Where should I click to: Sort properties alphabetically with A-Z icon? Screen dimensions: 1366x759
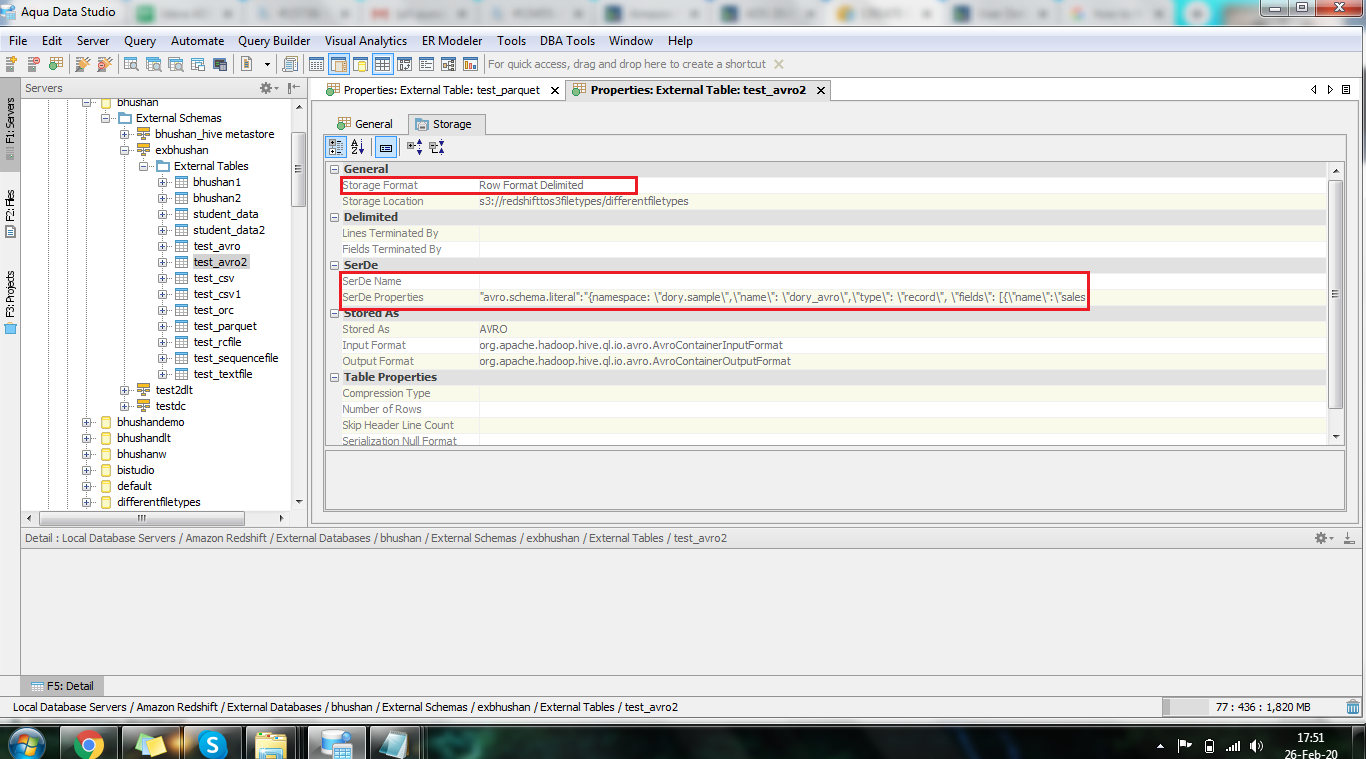point(358,147)
